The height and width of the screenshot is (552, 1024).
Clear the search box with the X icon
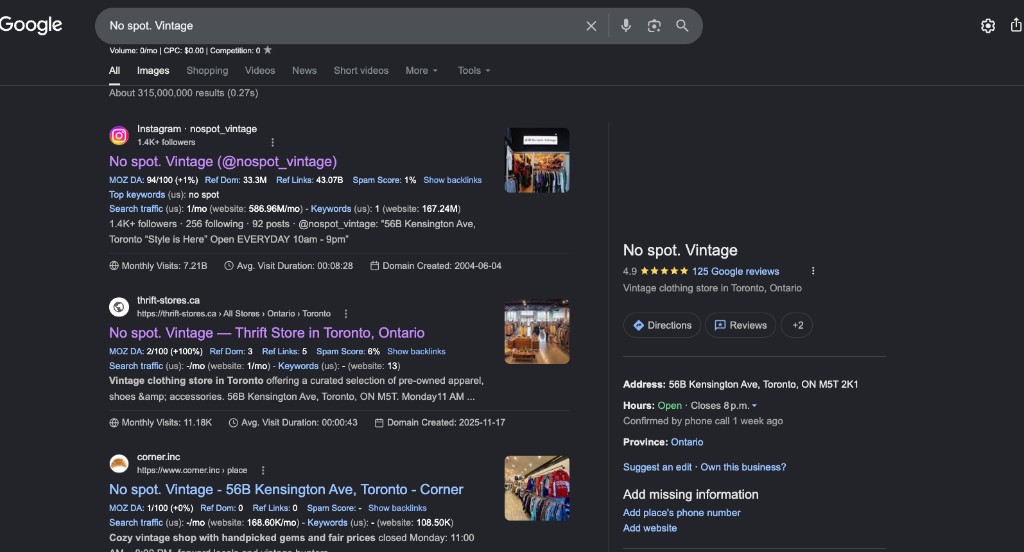(x=591, y=26)
